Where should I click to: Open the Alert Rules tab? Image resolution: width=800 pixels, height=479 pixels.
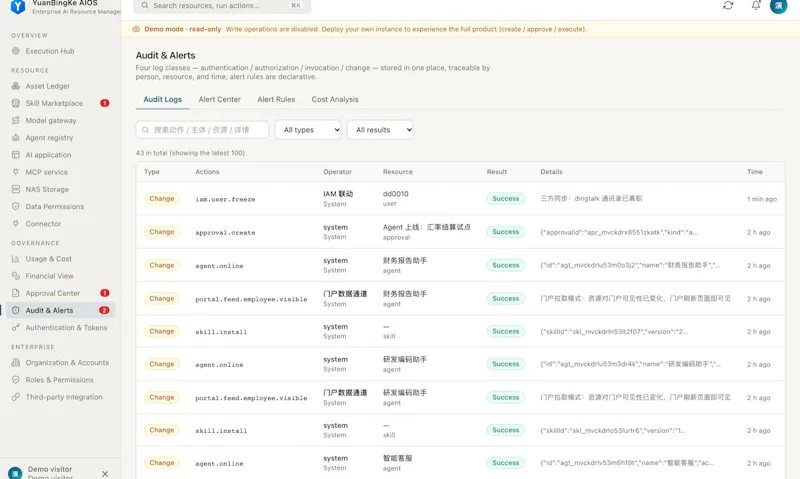pos(276,99)
